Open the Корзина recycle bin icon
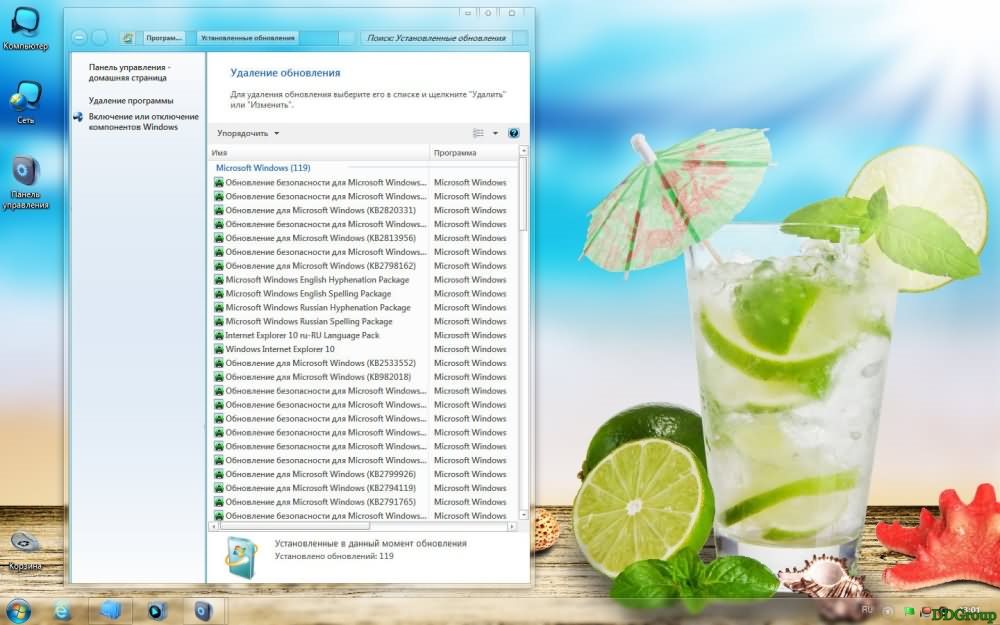Viewport: 1000px width, 625px height. (x=26, y=547)
